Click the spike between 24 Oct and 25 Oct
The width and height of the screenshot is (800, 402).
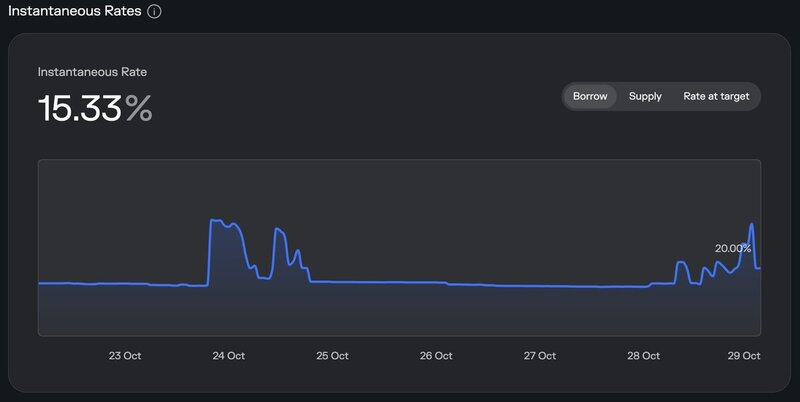(x=279, y=231)
